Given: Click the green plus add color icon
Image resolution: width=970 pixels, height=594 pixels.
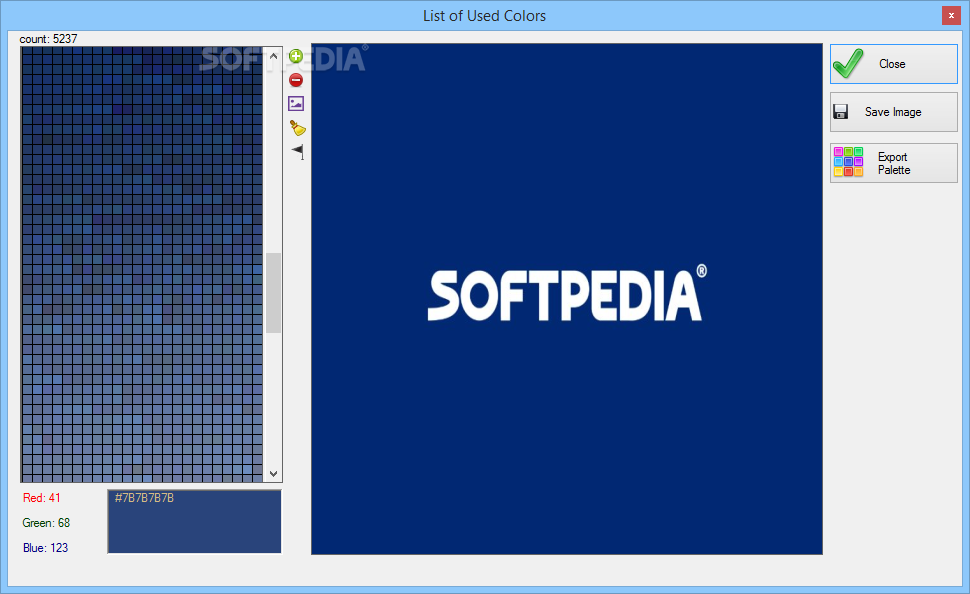Looking at the screenshot, I should pos(296,56).
